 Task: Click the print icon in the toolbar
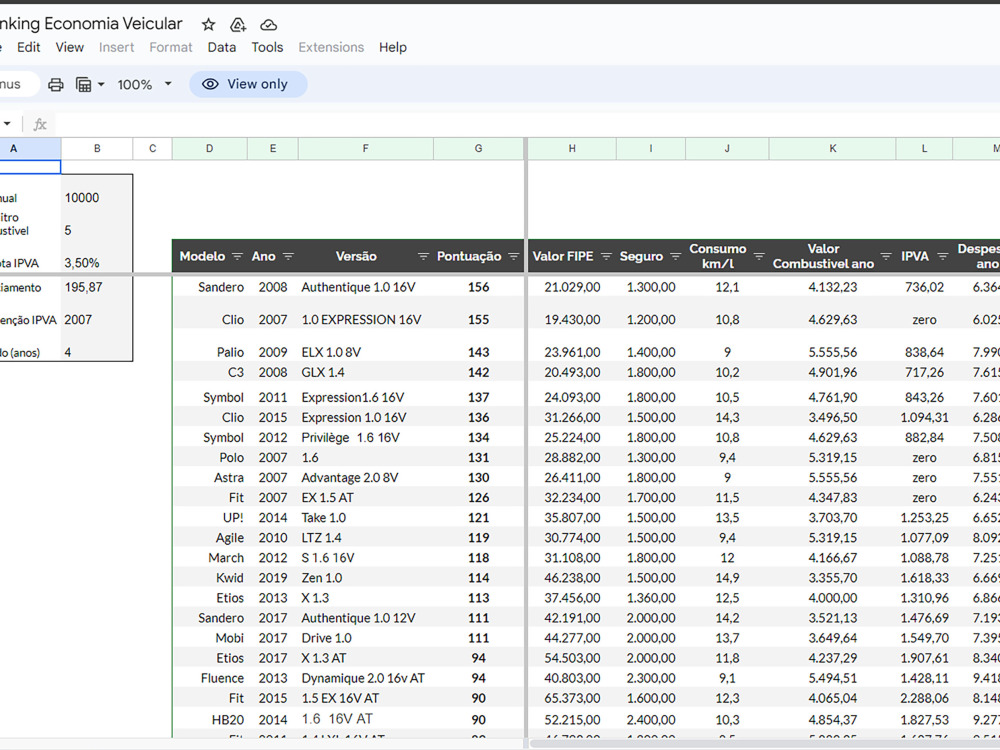(56, 84)
